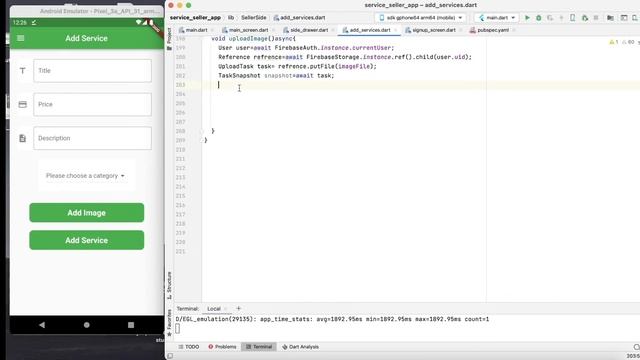Open the Dart Analysis tool window
Image resolution: width=640 pixels, height=360 pixels.
pos(300,347)
